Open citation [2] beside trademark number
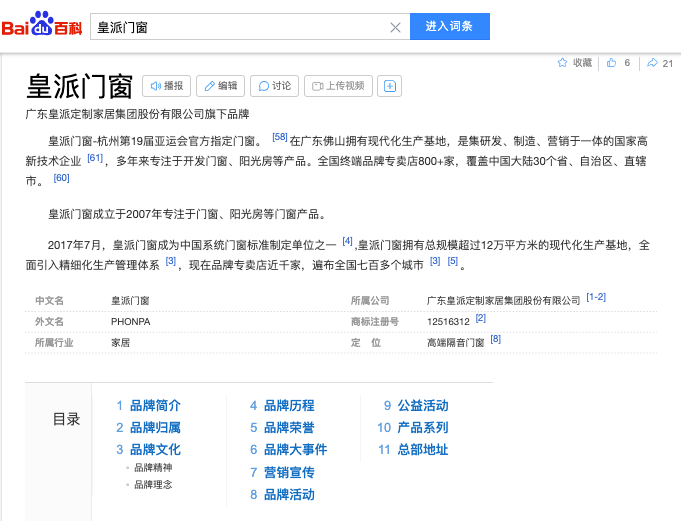681x521 pixels. click(480, 318)
